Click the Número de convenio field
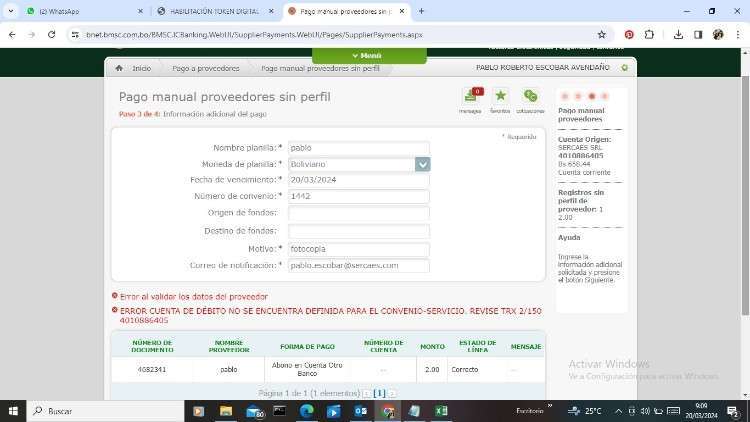This screenshot has height=422, width=750. 358,196
